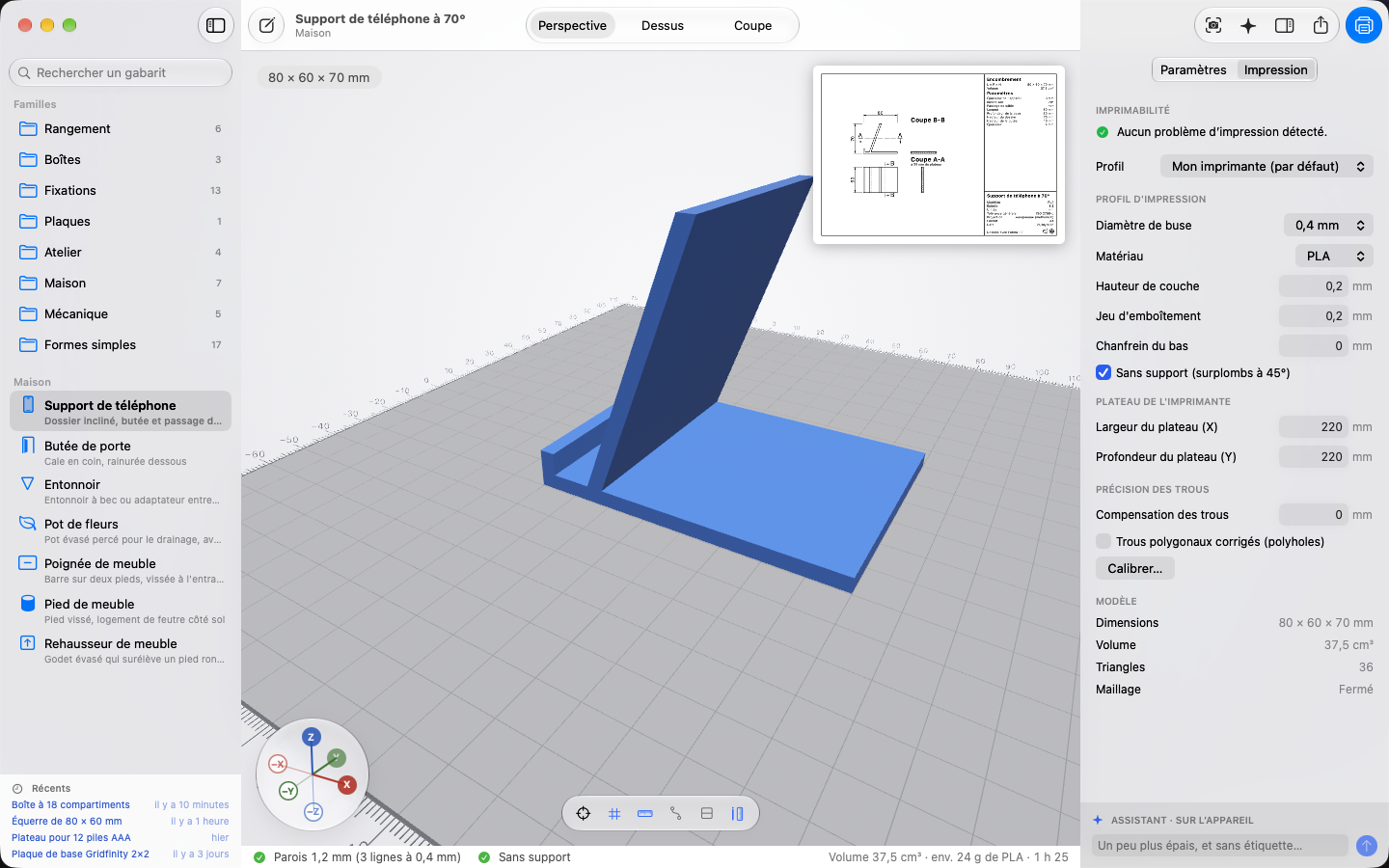
Task: Switch to the Paramètres tab
Action: 1193,69
